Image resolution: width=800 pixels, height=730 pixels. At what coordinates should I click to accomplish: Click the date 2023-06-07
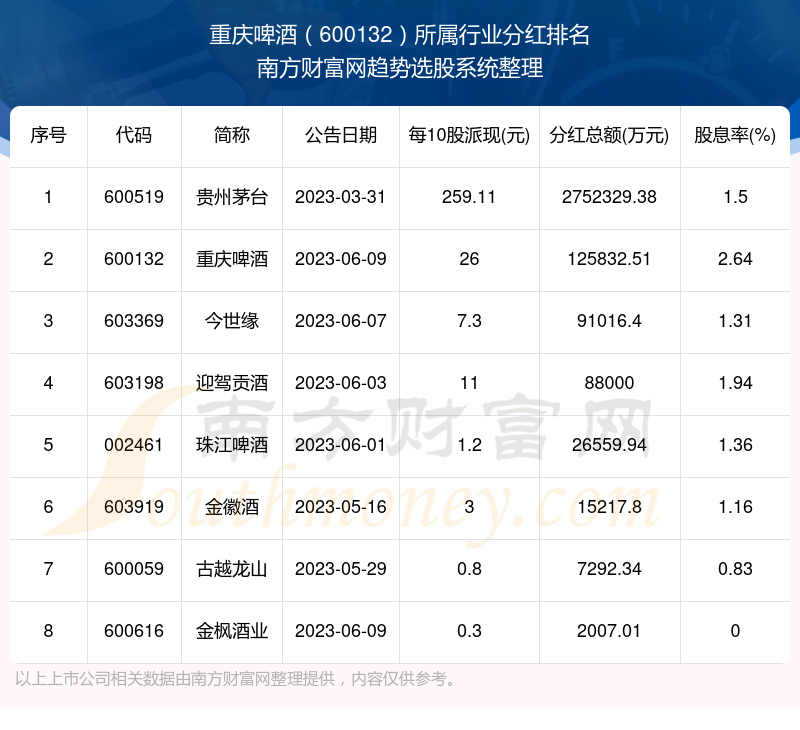pyautogui.click(x=340, y=321)
